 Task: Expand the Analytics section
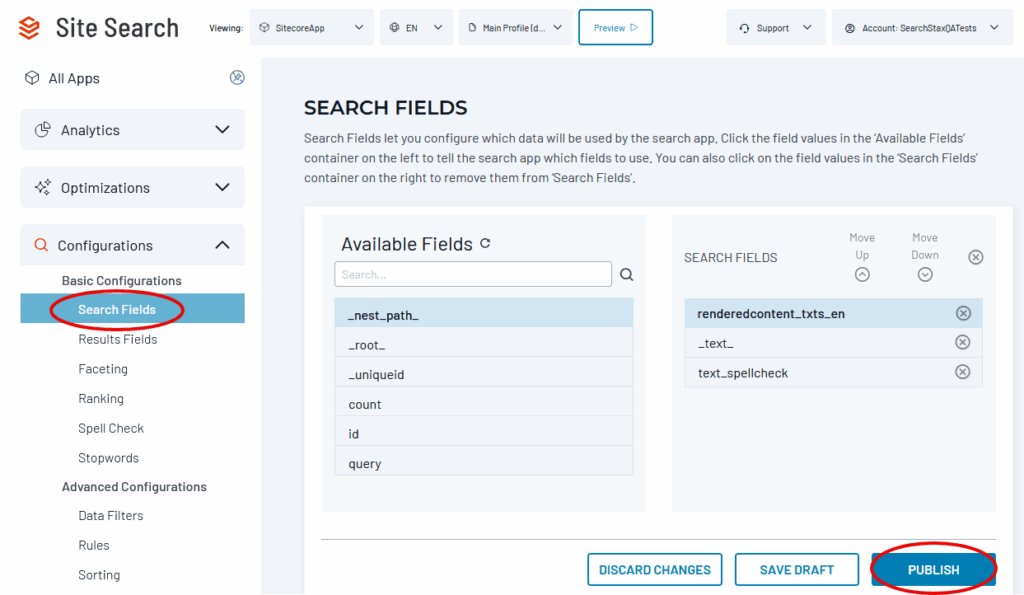(132, 130)
